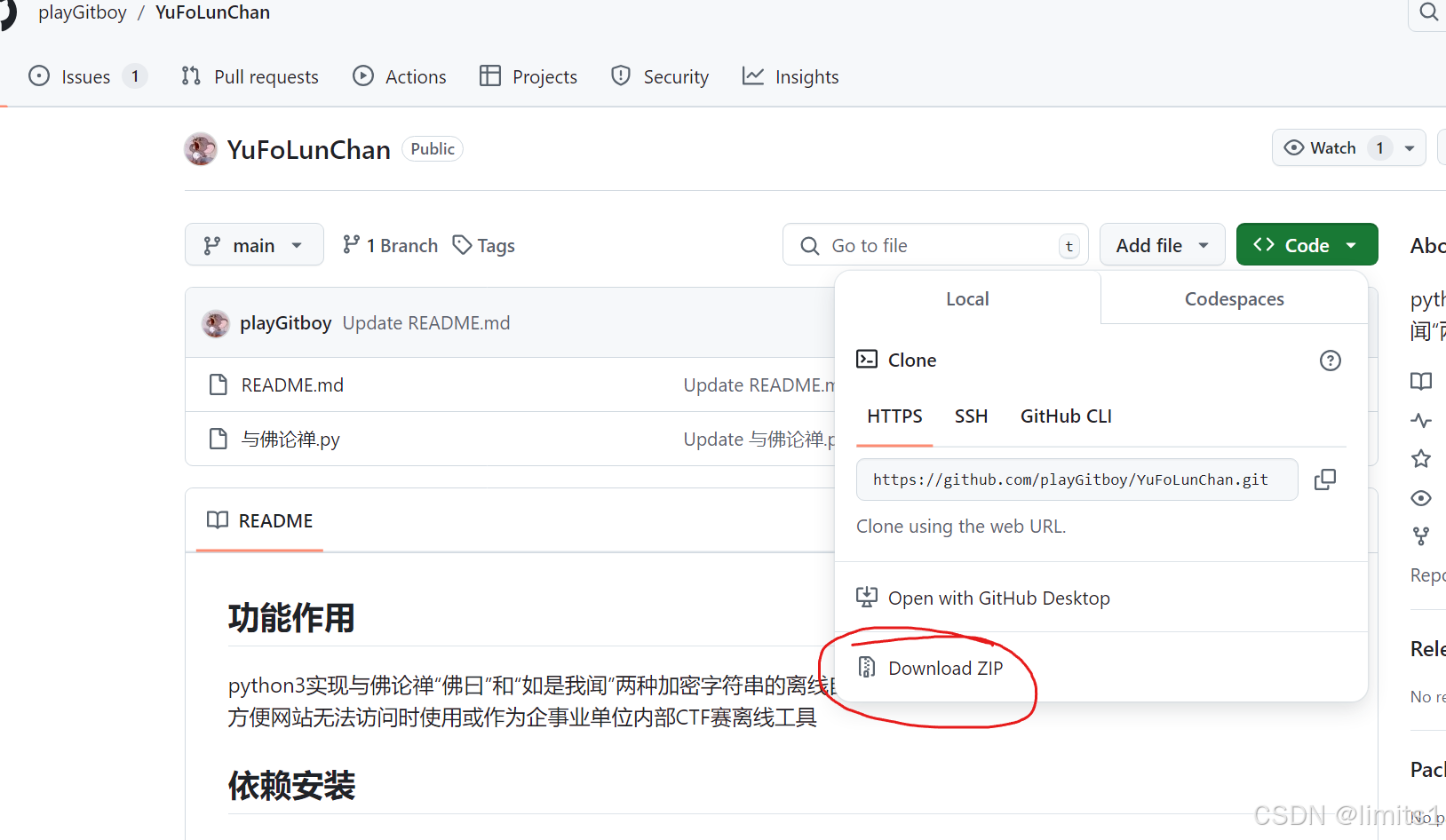The image size is (1446, 840).
Task: Click the Public visibility badge
Action: pyautogui.click(x=433, y=148)
